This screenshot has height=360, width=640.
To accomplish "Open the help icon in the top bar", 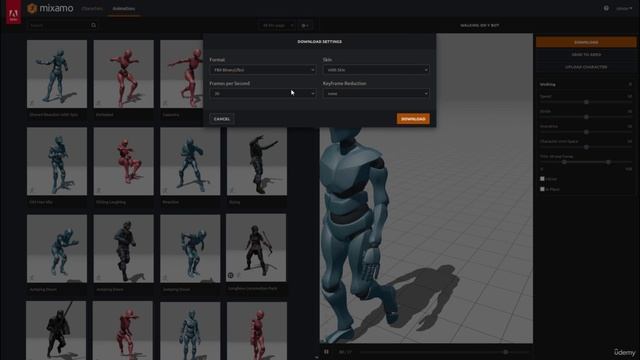I will pyautogui.click(x=606, y=8).
